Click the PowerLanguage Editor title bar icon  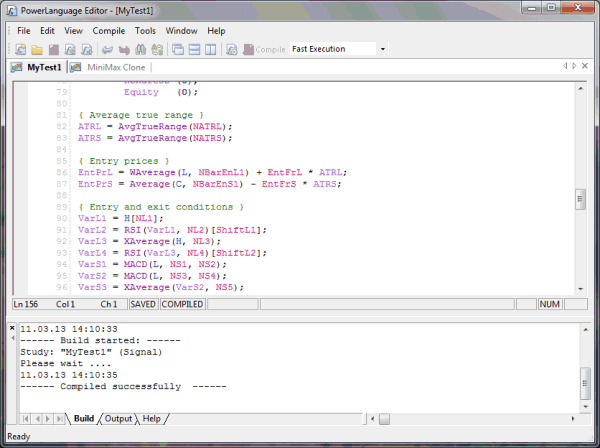point(12,11)
